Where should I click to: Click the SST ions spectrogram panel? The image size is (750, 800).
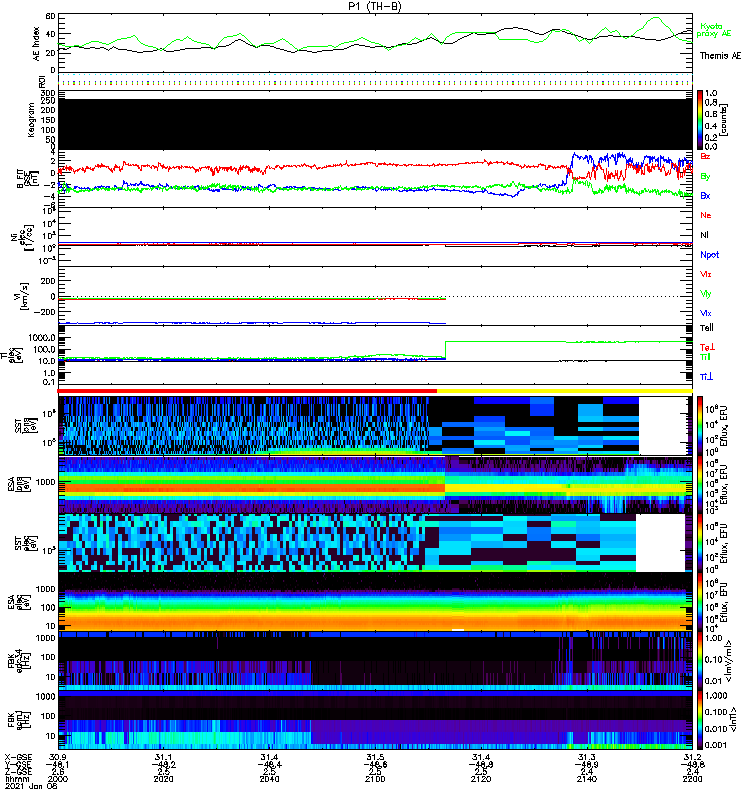point(376,426)
